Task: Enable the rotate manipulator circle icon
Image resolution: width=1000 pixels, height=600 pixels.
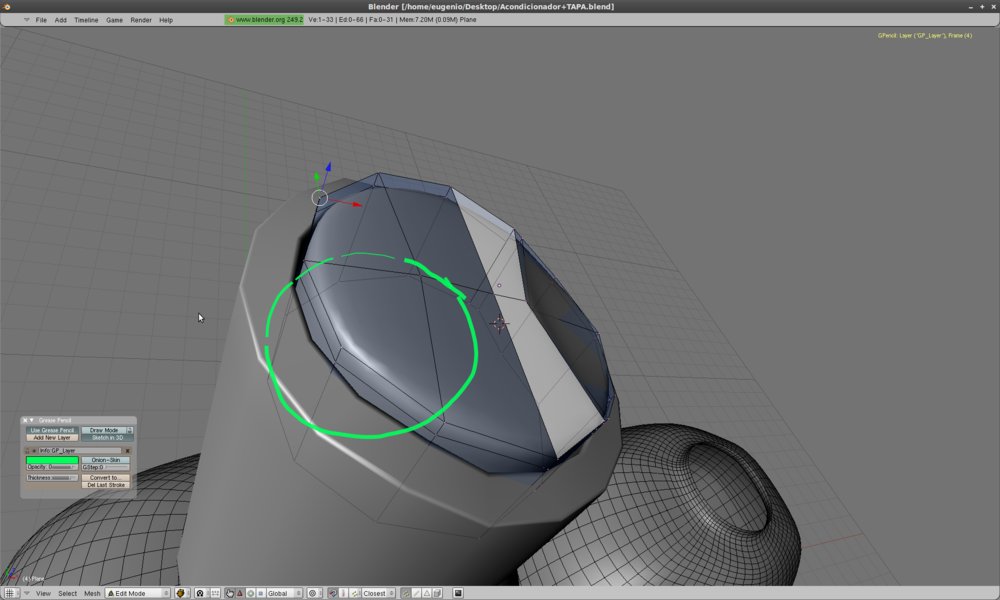Action: (x=251, y=593)
